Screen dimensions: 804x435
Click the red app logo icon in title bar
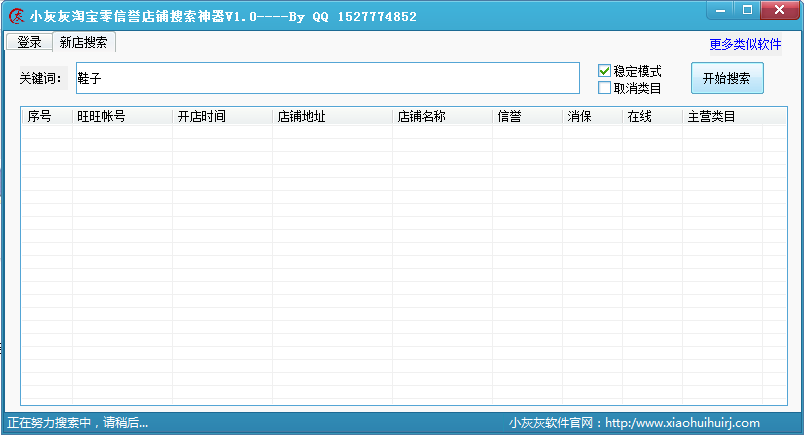(16, 16)
